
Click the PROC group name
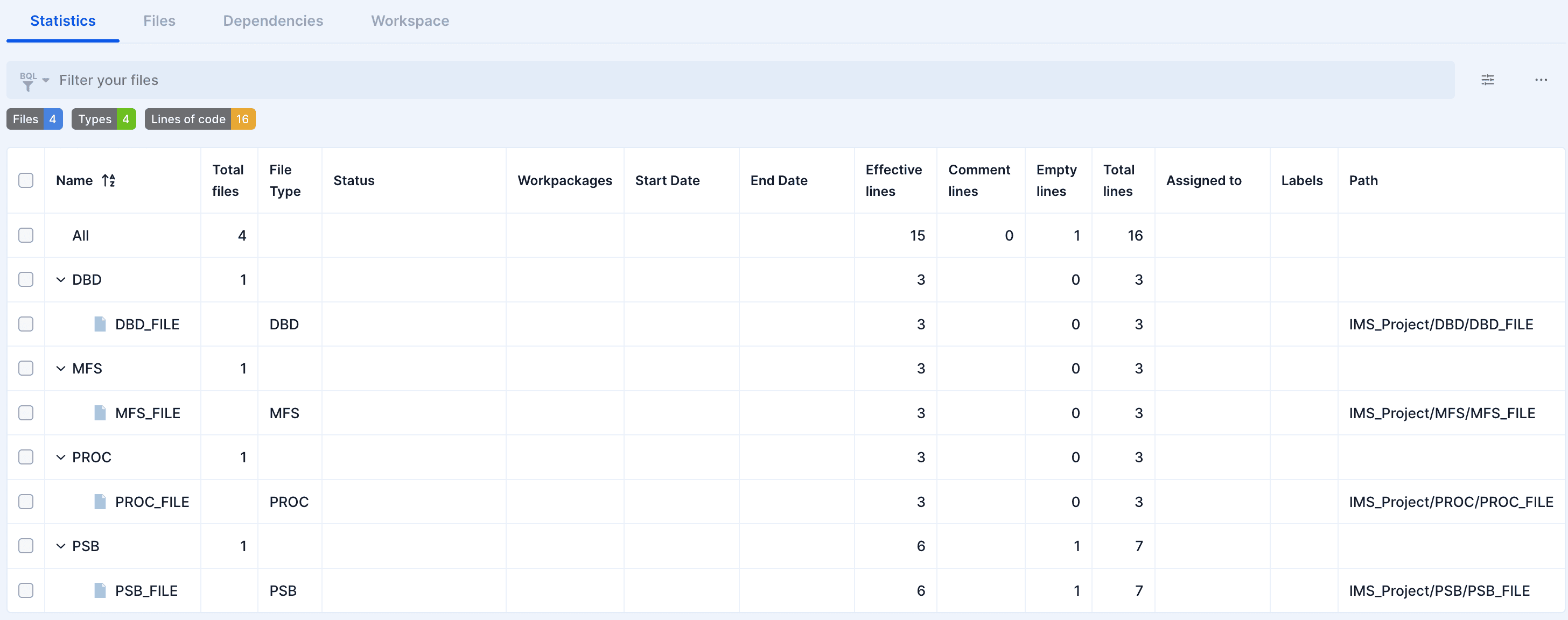92,457
